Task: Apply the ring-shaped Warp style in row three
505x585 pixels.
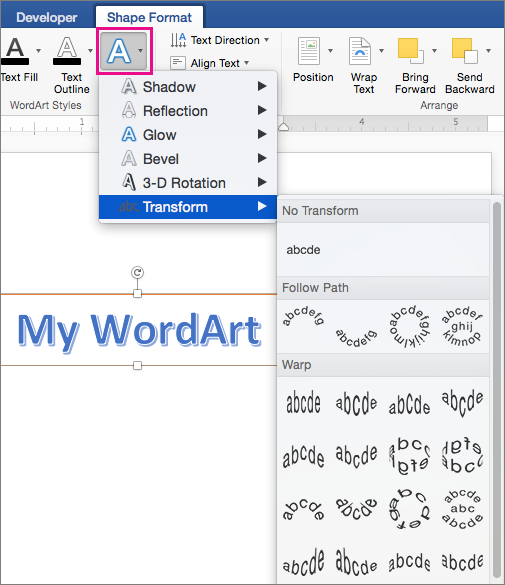Action: (409, 509)
